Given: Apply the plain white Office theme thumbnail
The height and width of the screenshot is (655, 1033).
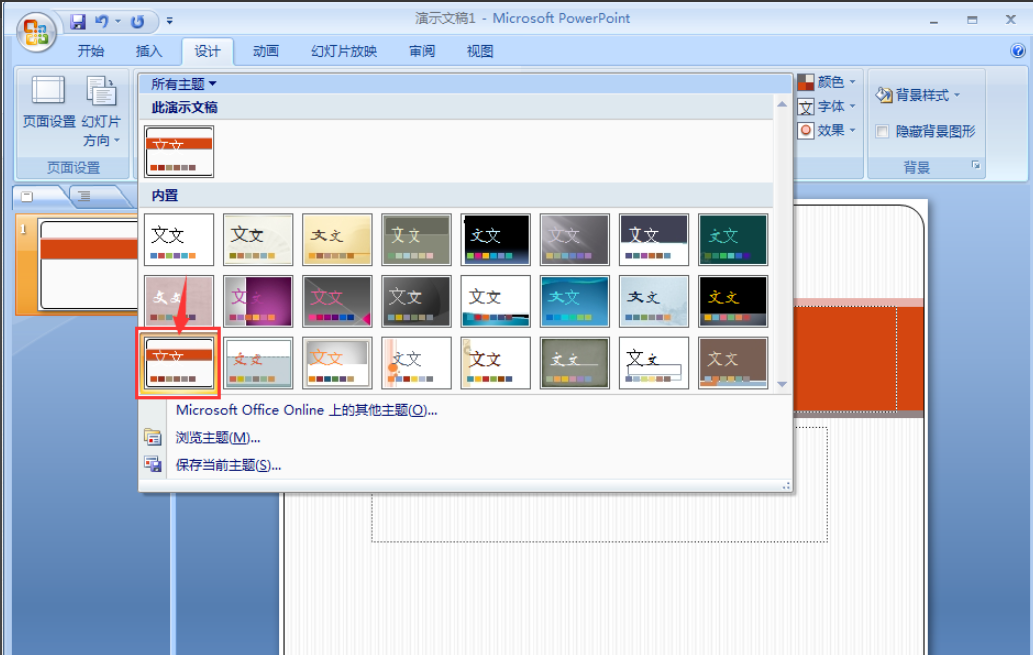Looking at the screenshot, I should 179,239.
